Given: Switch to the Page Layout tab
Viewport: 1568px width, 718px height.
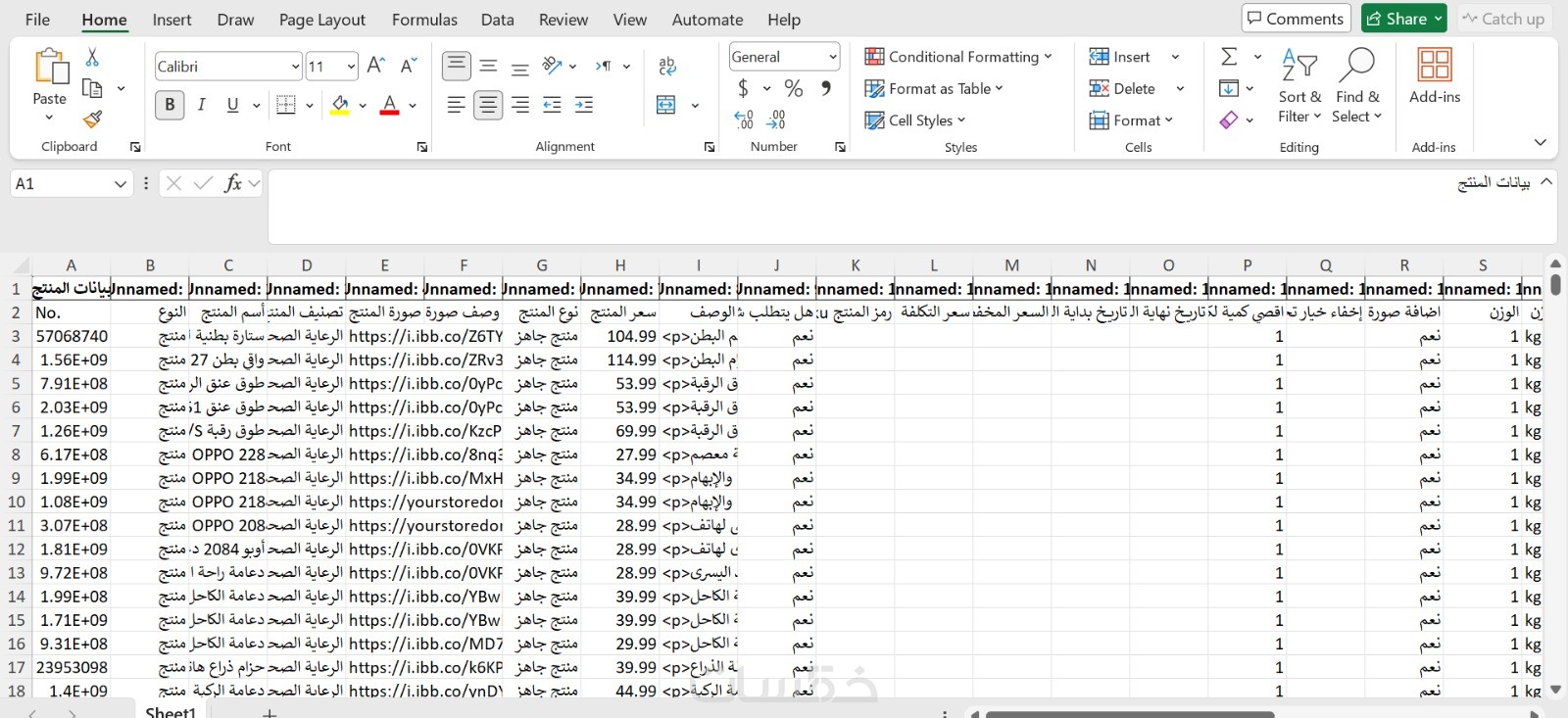Looking at the screenshot, I should [322, 20].
